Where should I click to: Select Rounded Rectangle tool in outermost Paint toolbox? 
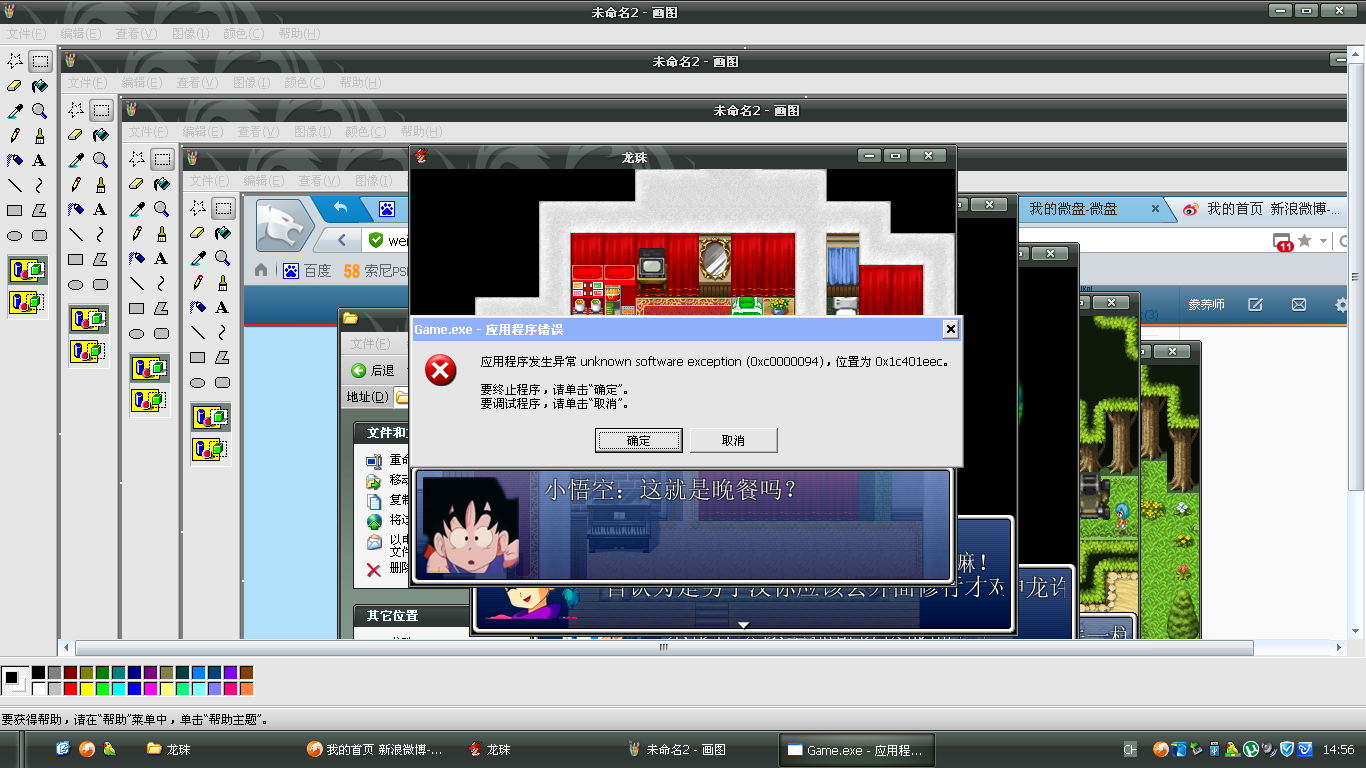point(40,235)
